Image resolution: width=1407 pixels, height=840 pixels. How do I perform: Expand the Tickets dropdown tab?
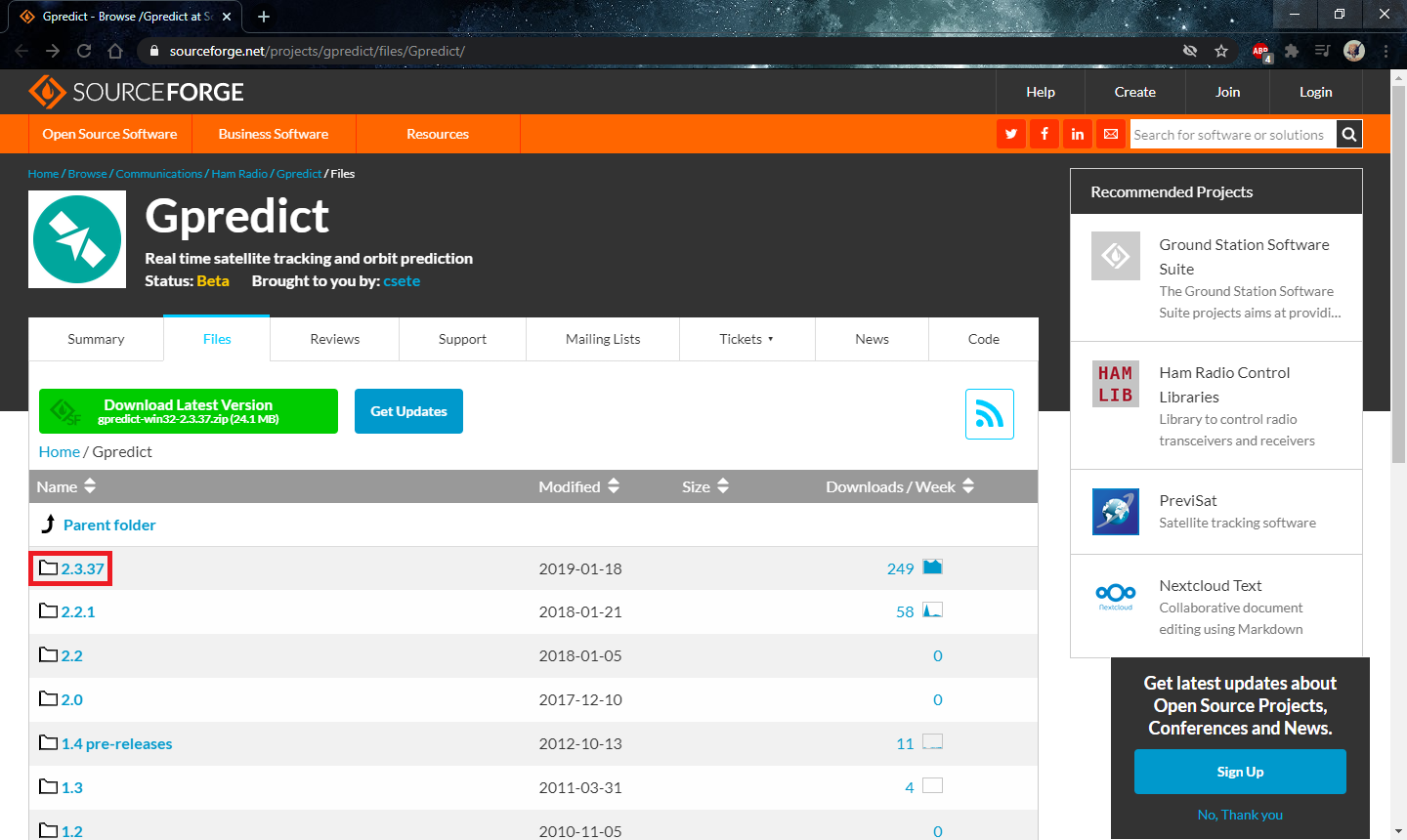tap(746, 339)
